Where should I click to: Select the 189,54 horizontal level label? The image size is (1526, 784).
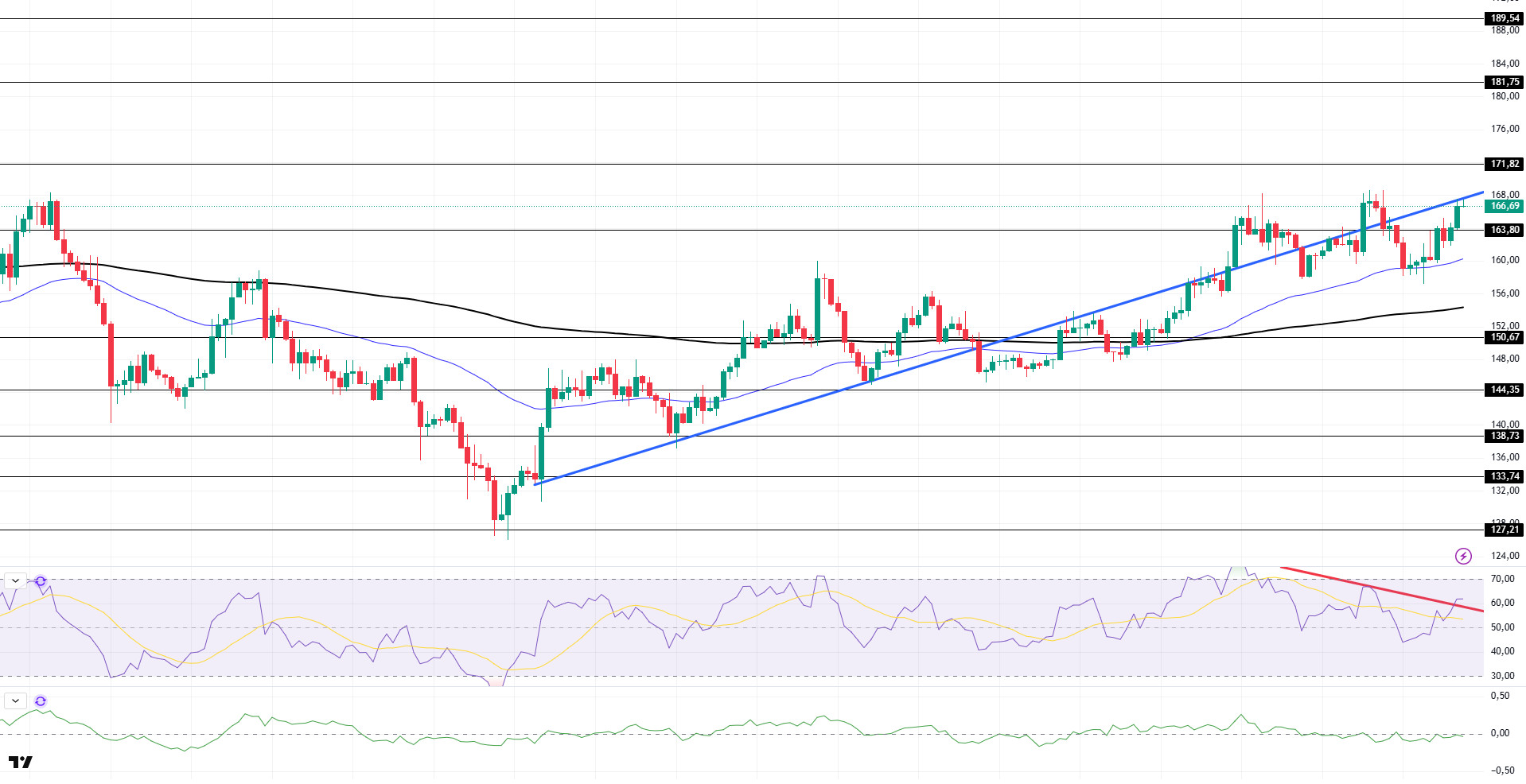click(x=1505, y=18)
